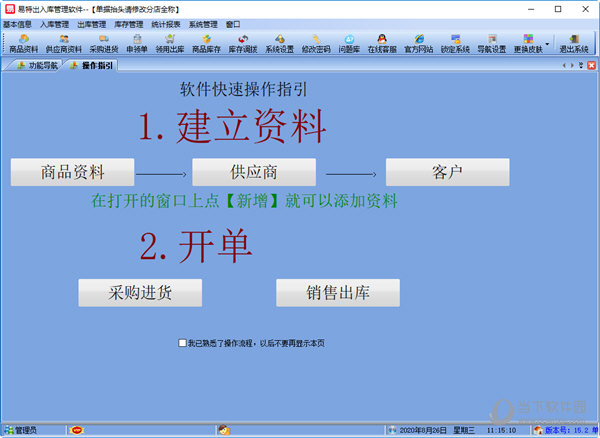Open 申领单 toolbar icon
Image resolution: width=600 pixels, height=438 pixels.
tap(137, 43)
